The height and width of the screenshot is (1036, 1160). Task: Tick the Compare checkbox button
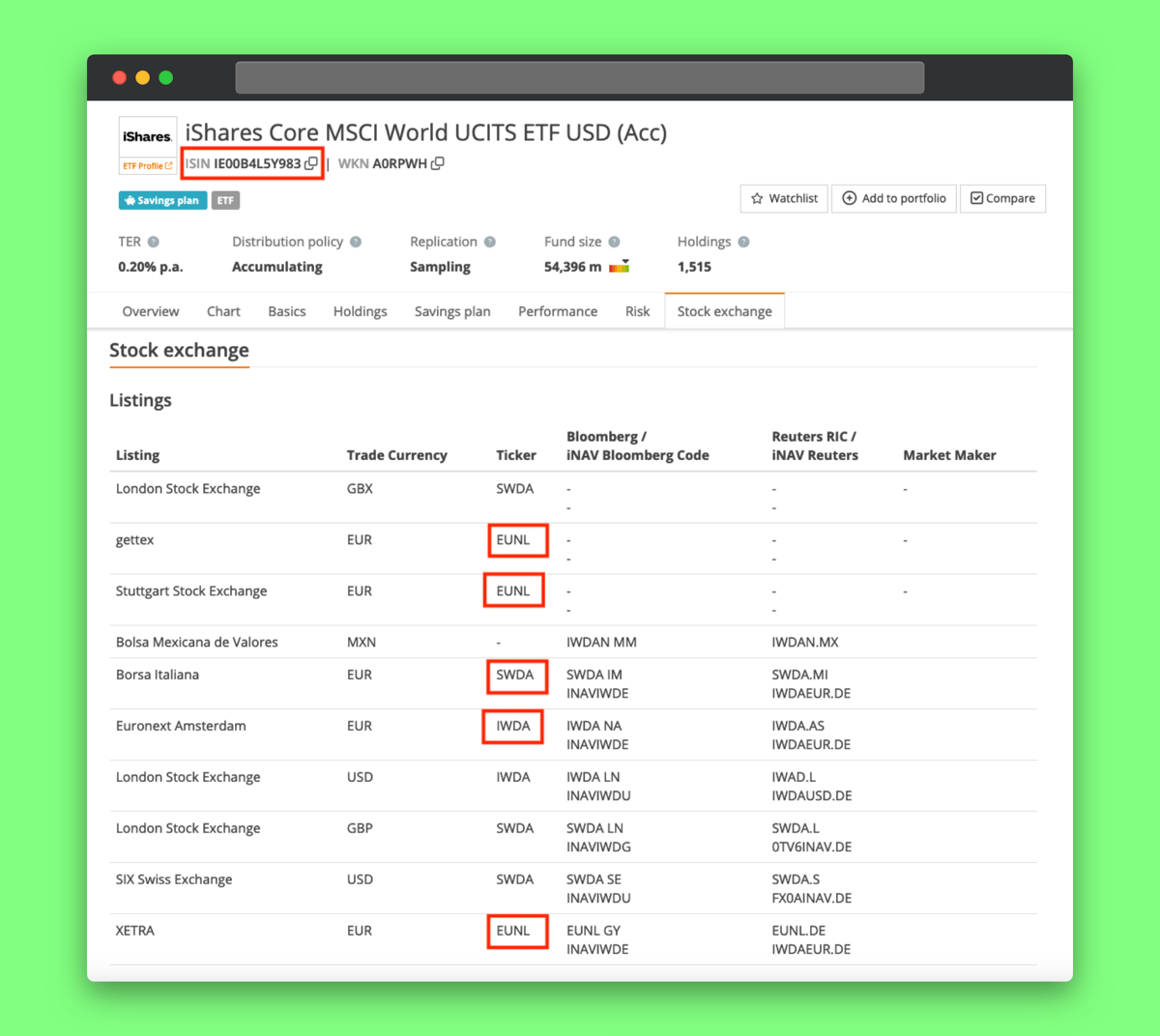(x=1002, y=198)
